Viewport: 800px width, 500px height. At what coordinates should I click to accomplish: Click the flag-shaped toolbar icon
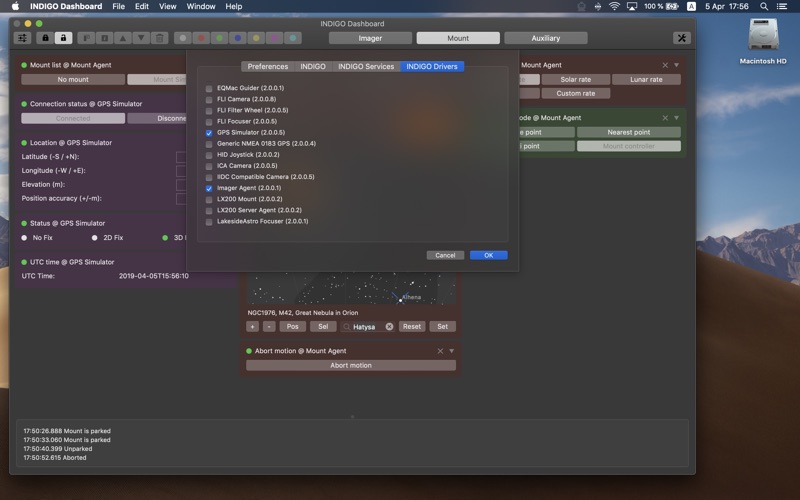point(86,38)
